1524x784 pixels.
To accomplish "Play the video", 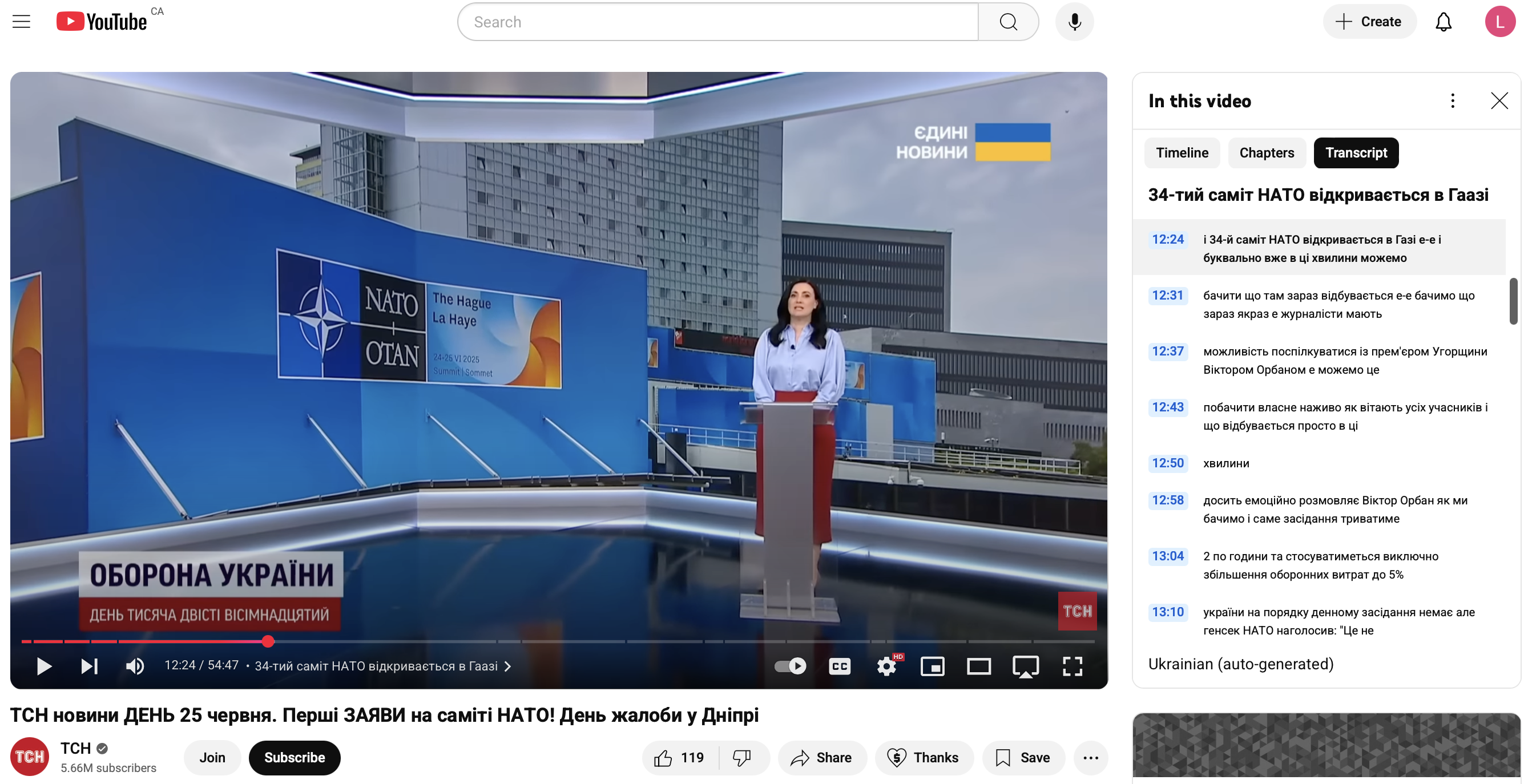I will coord(44,666).
